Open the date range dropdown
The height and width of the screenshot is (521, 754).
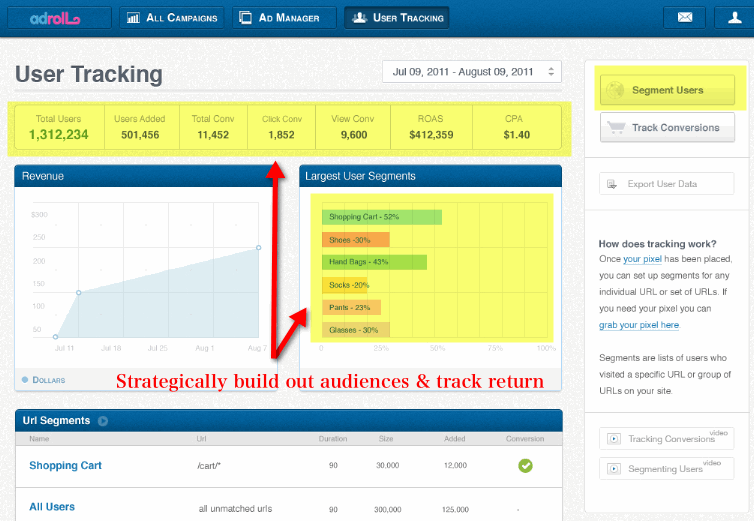click(x=472, y=72)
